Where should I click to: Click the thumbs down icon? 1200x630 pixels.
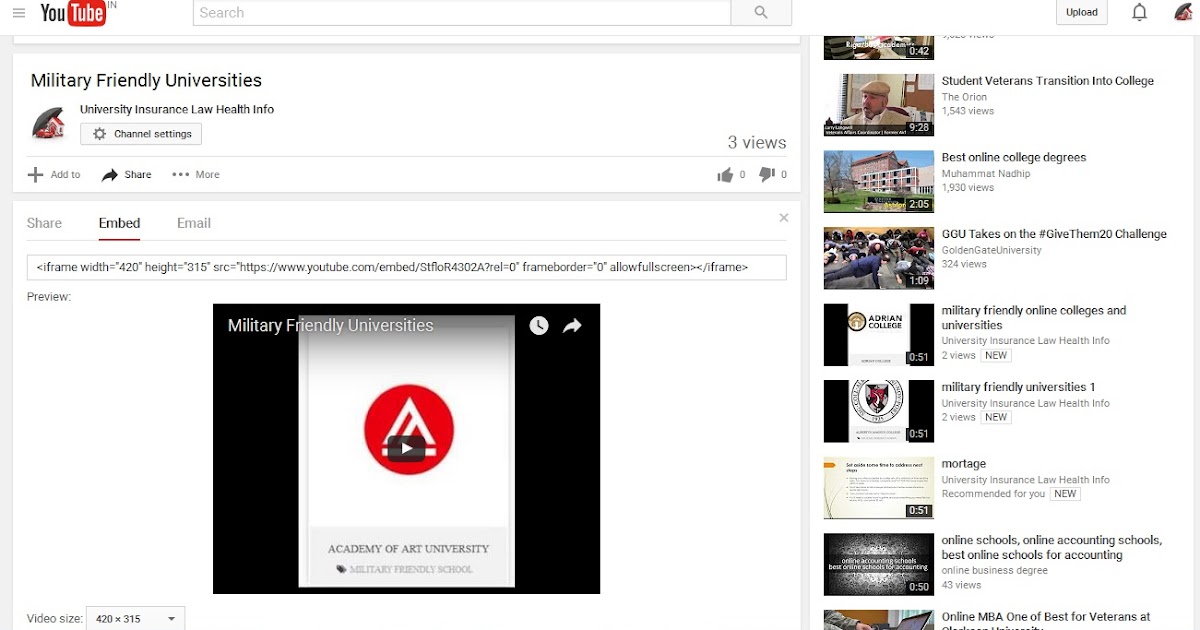[x=766, y=174]
